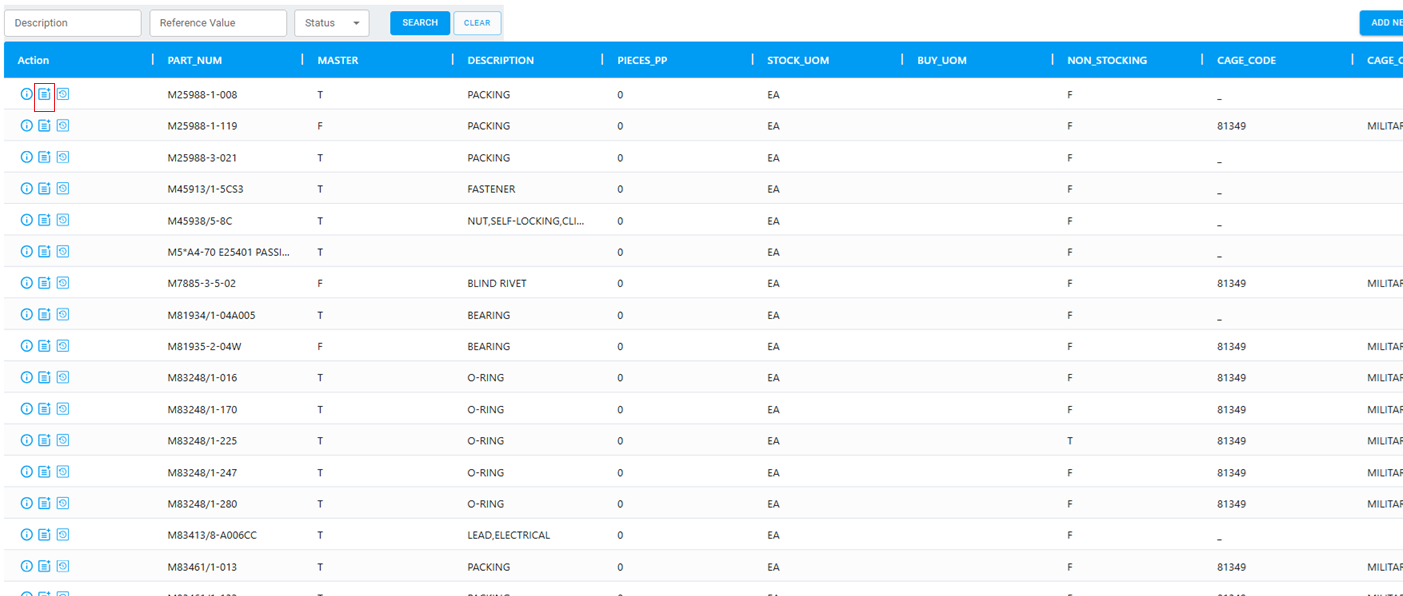1403x596 pixels.
Task: Select part number M83413/8-A006CC text
Action: (x=212, y=535)
